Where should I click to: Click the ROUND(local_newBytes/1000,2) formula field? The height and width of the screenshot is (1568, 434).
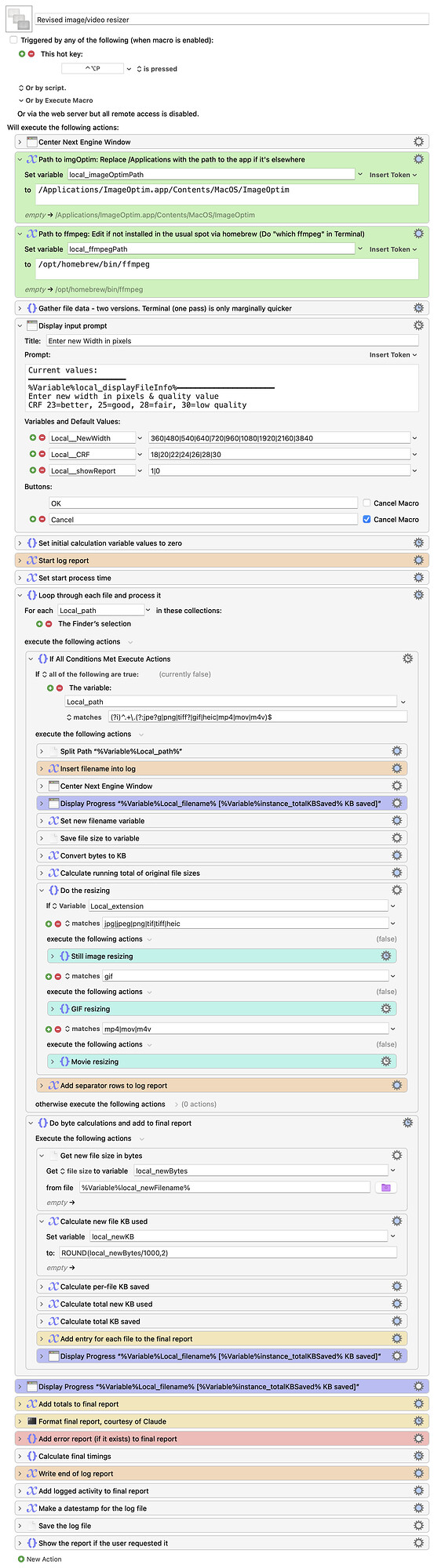tap(228, 1252)
